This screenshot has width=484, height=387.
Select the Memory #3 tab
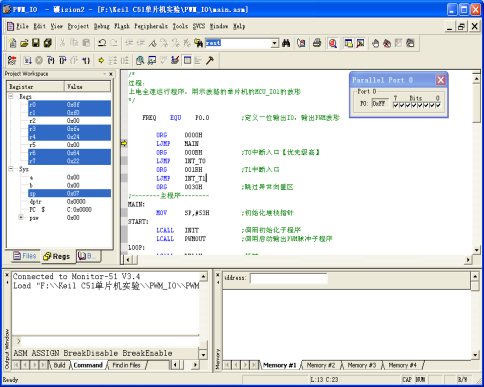[362, 365]
